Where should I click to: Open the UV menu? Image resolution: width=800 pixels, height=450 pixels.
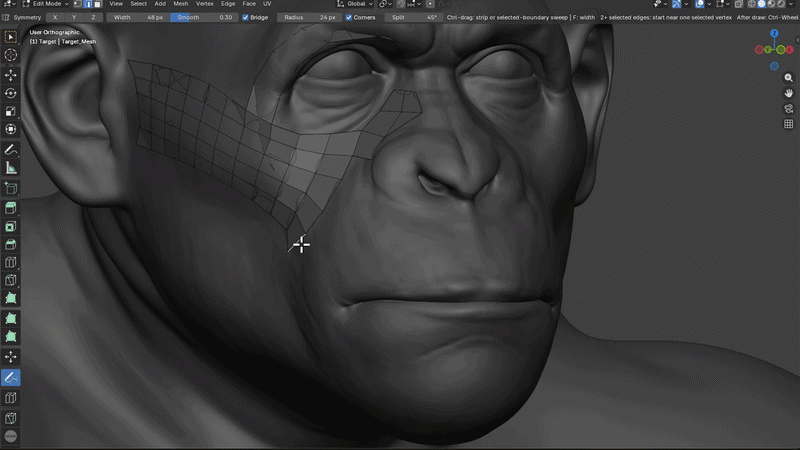pos(267,4)
